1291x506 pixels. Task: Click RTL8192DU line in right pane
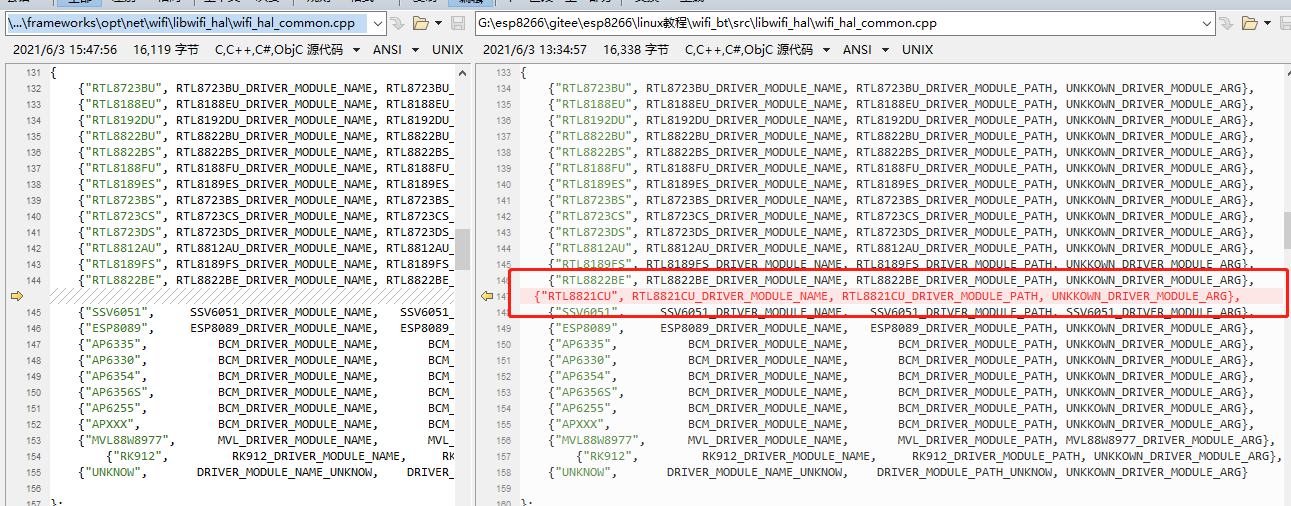(900, 120)
